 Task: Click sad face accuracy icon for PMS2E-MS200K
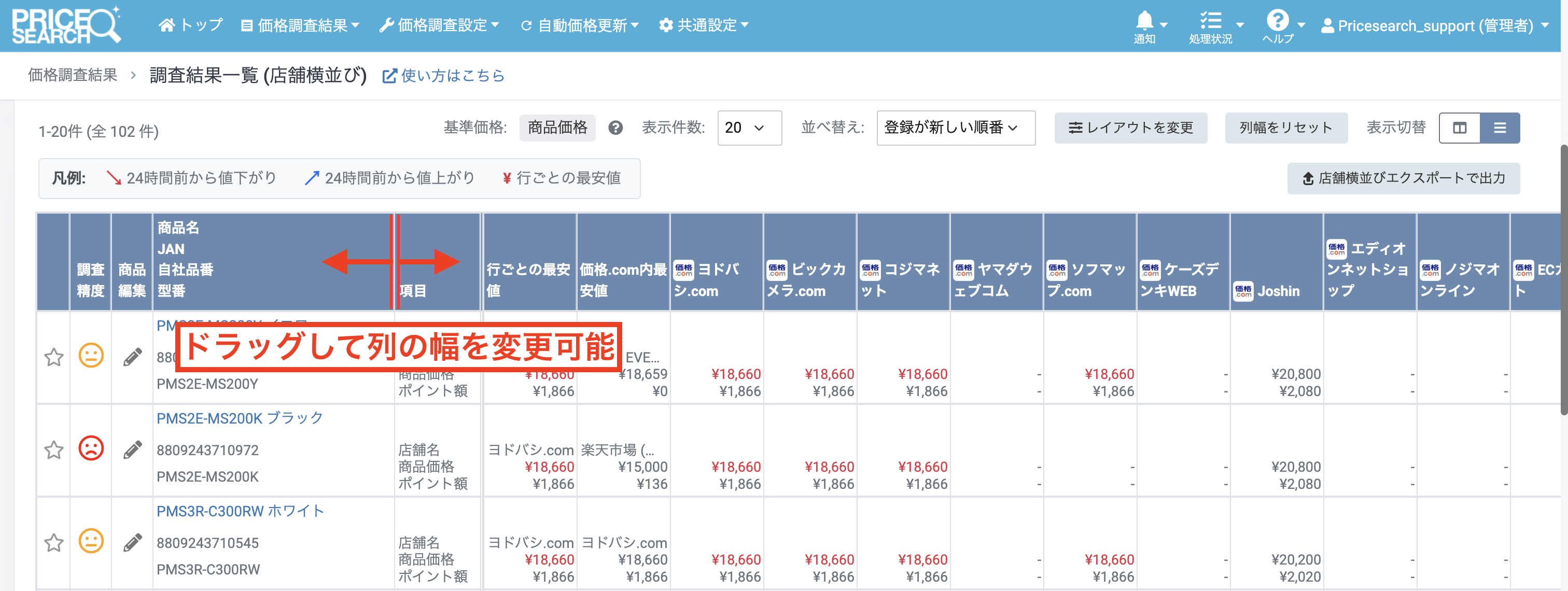(x=91, y=448)
